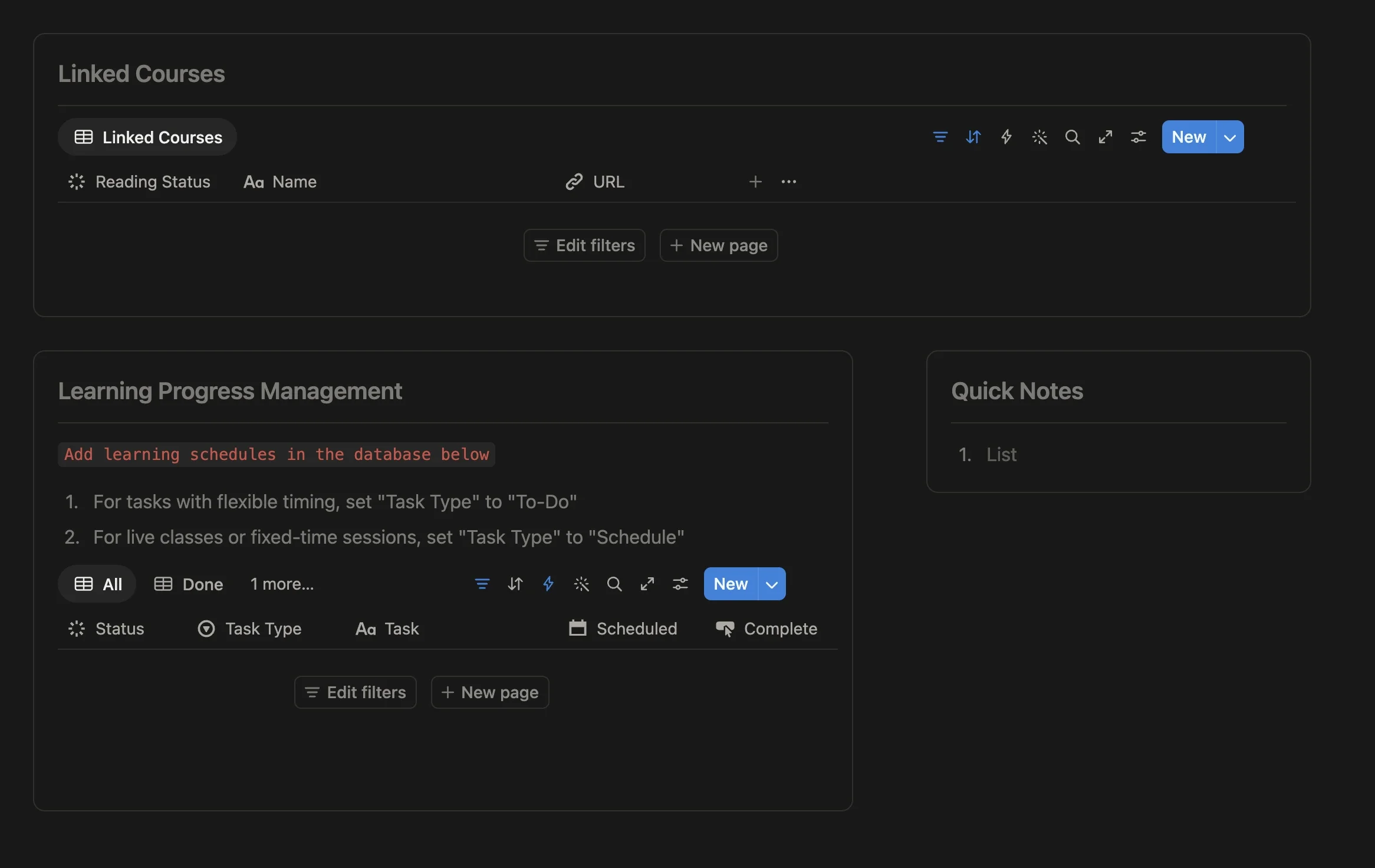This screenshot has width=1375, height=868.
Task: Expand the New dropdown arrow in Linked Courses
Action: [1229, 137]
